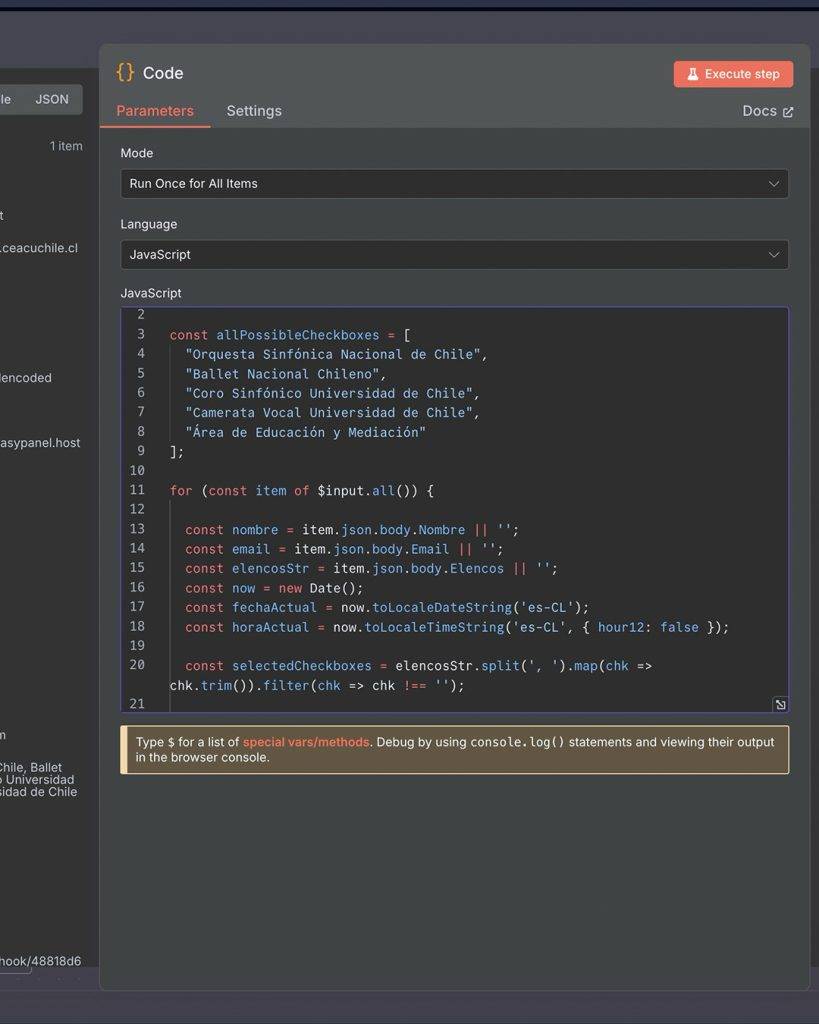Click line "Ballet Nacional Chileno"
This screenshot has height=1024, width=819.
pos(285,374)
